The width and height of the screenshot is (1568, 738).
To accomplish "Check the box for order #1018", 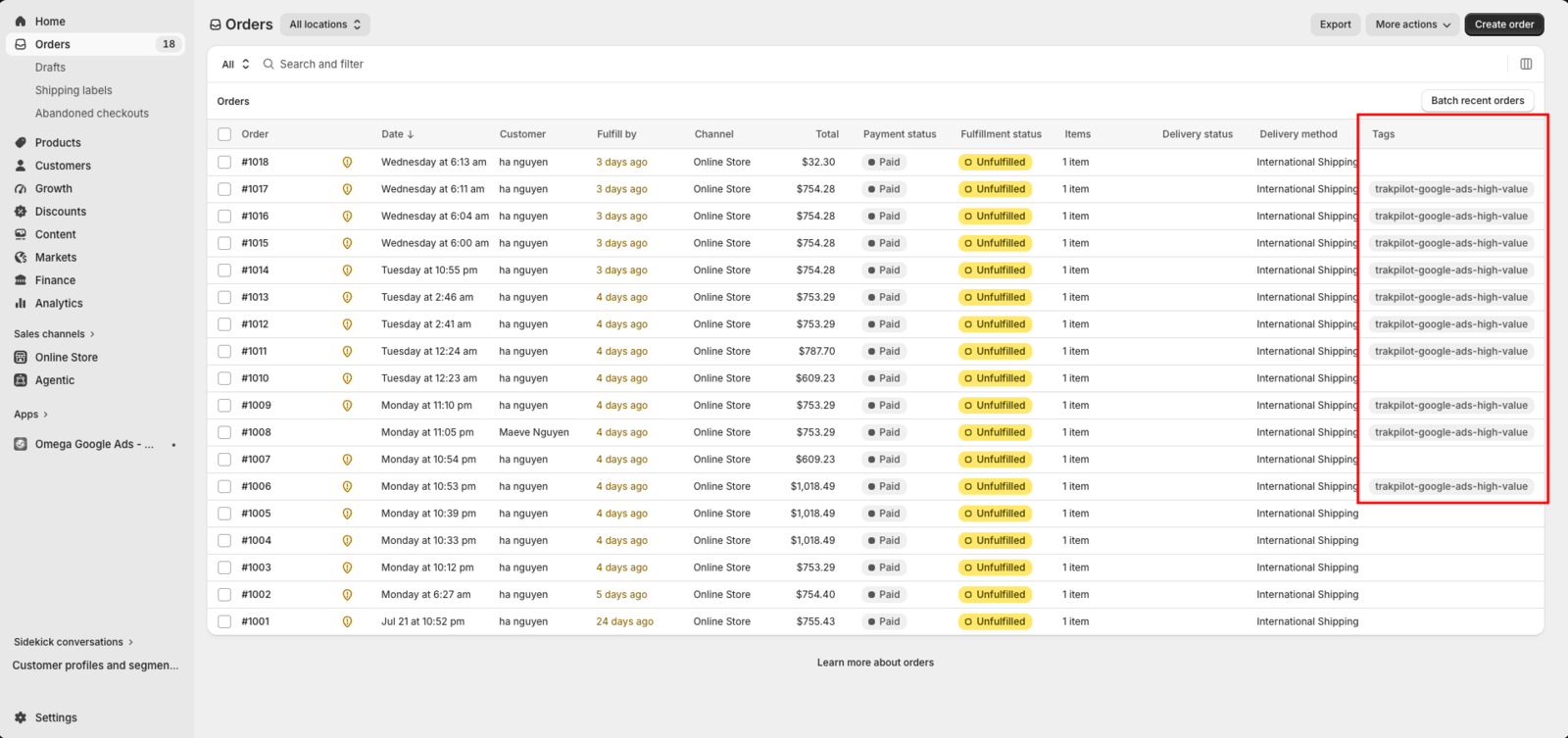I will coord(224,162).
